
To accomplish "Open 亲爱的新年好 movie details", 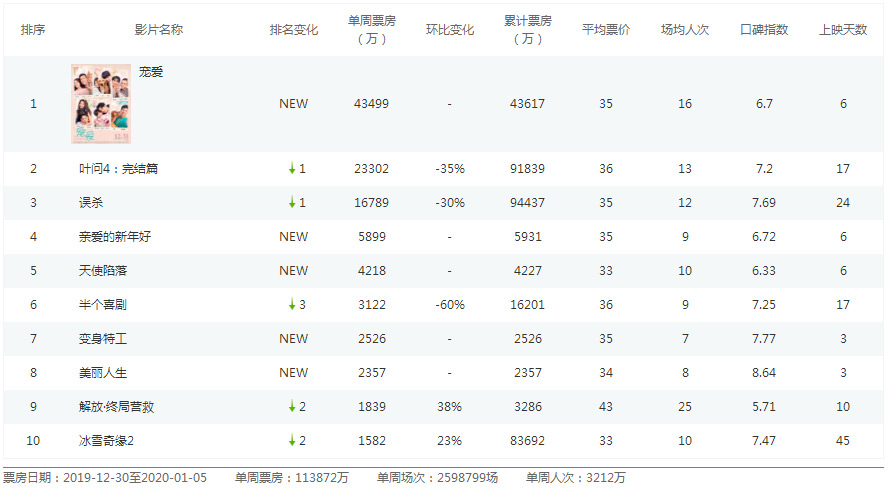I will 115,237.
